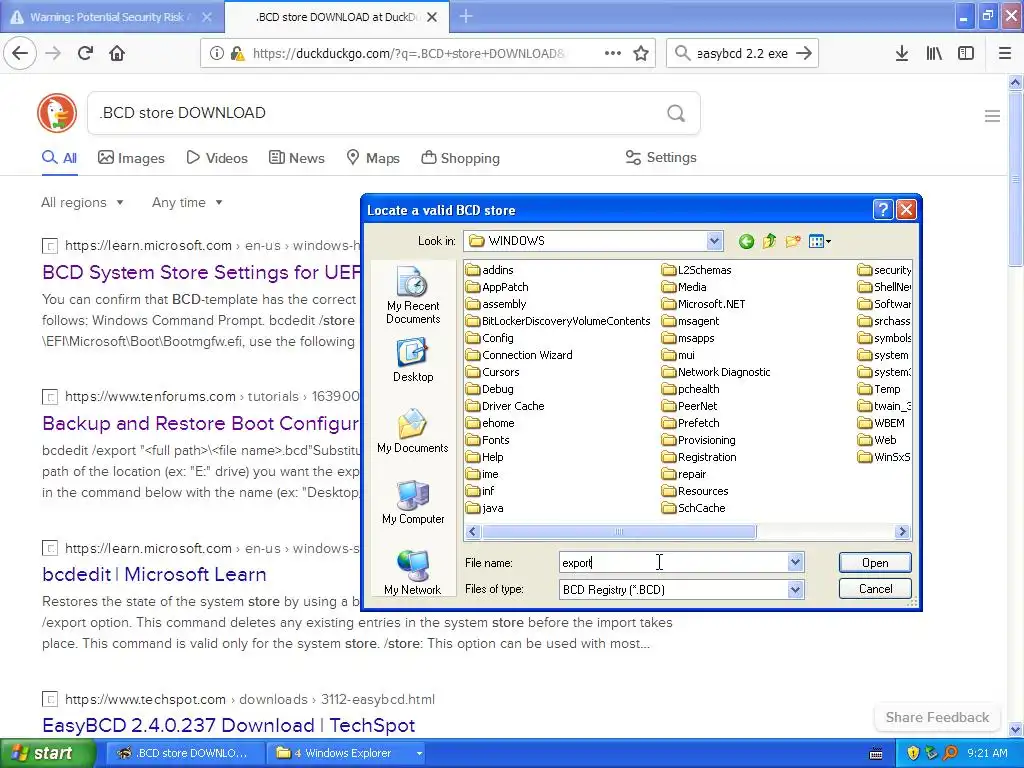The height and width of the screenshot is (768, 1024).
Task: Open the View Menu in the dialog
Action: 820,242
